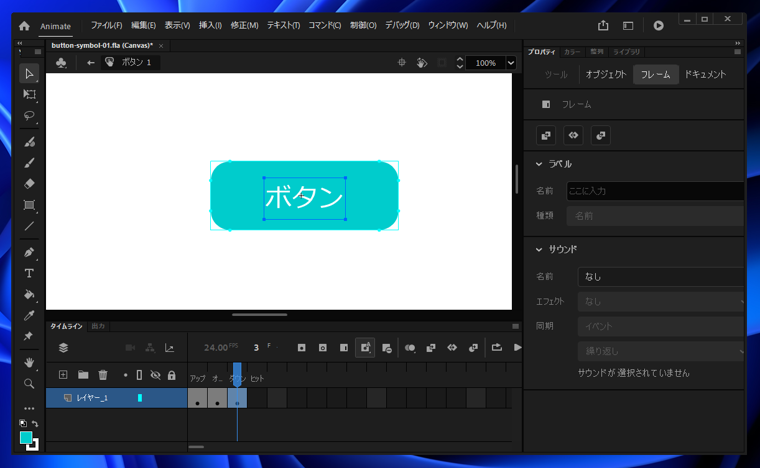Toggle lock all layers padlock
760x468 pixels.
point(172,375)
